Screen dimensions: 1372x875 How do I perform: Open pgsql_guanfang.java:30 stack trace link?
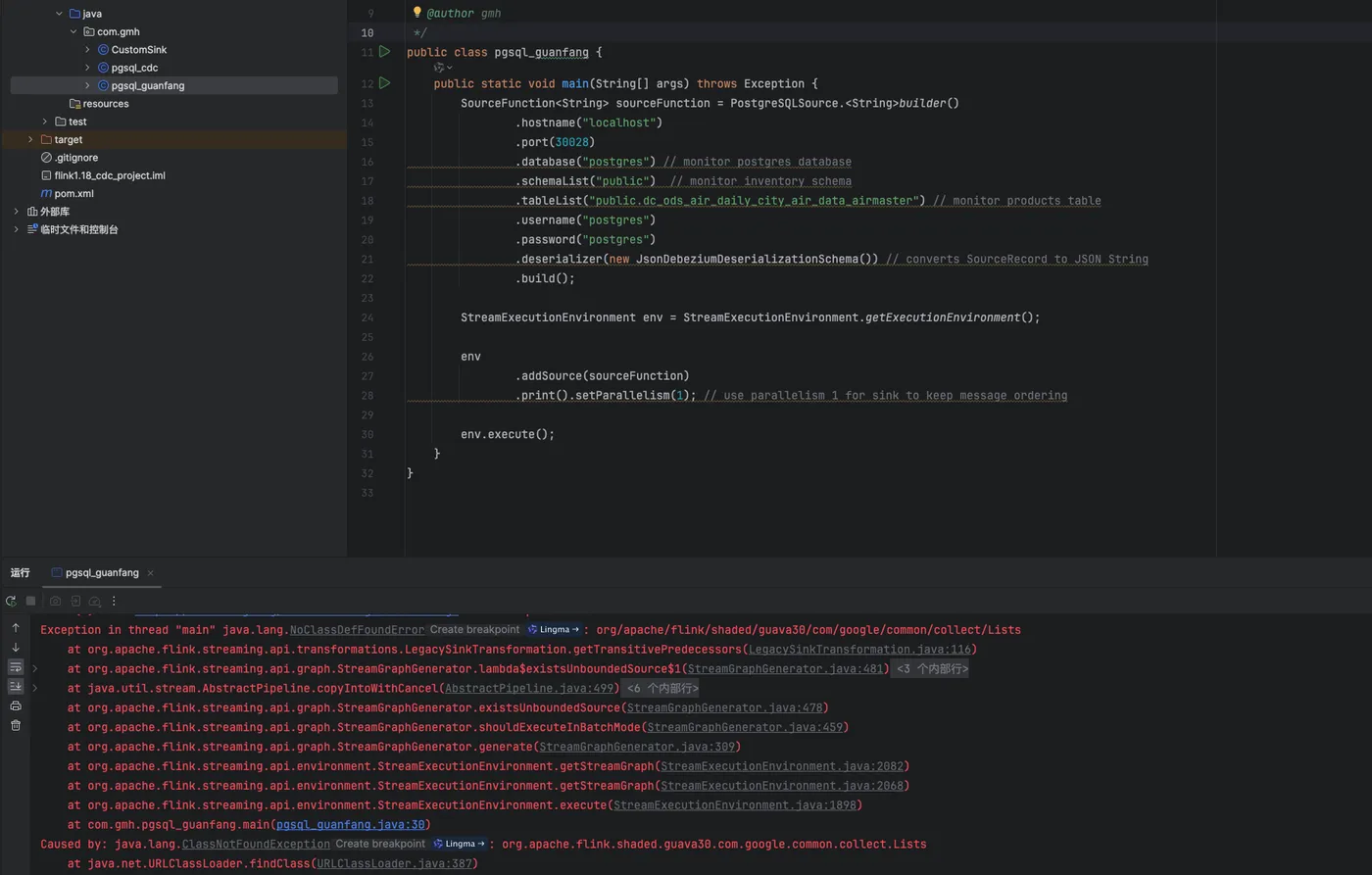(351, 824)
